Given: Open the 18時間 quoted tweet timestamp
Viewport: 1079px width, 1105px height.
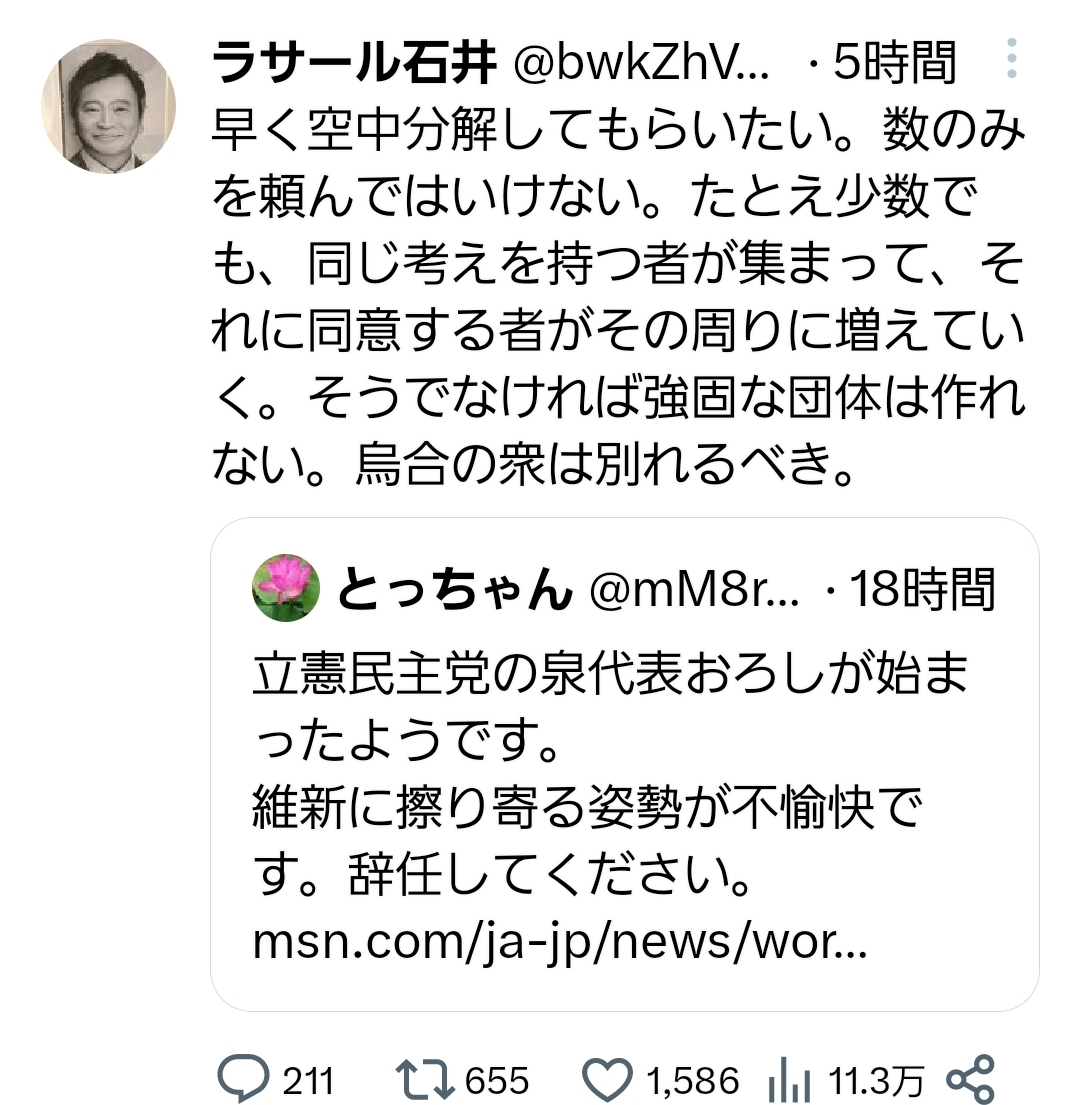Looking at the screenshot, I should (x=923, y=589).
